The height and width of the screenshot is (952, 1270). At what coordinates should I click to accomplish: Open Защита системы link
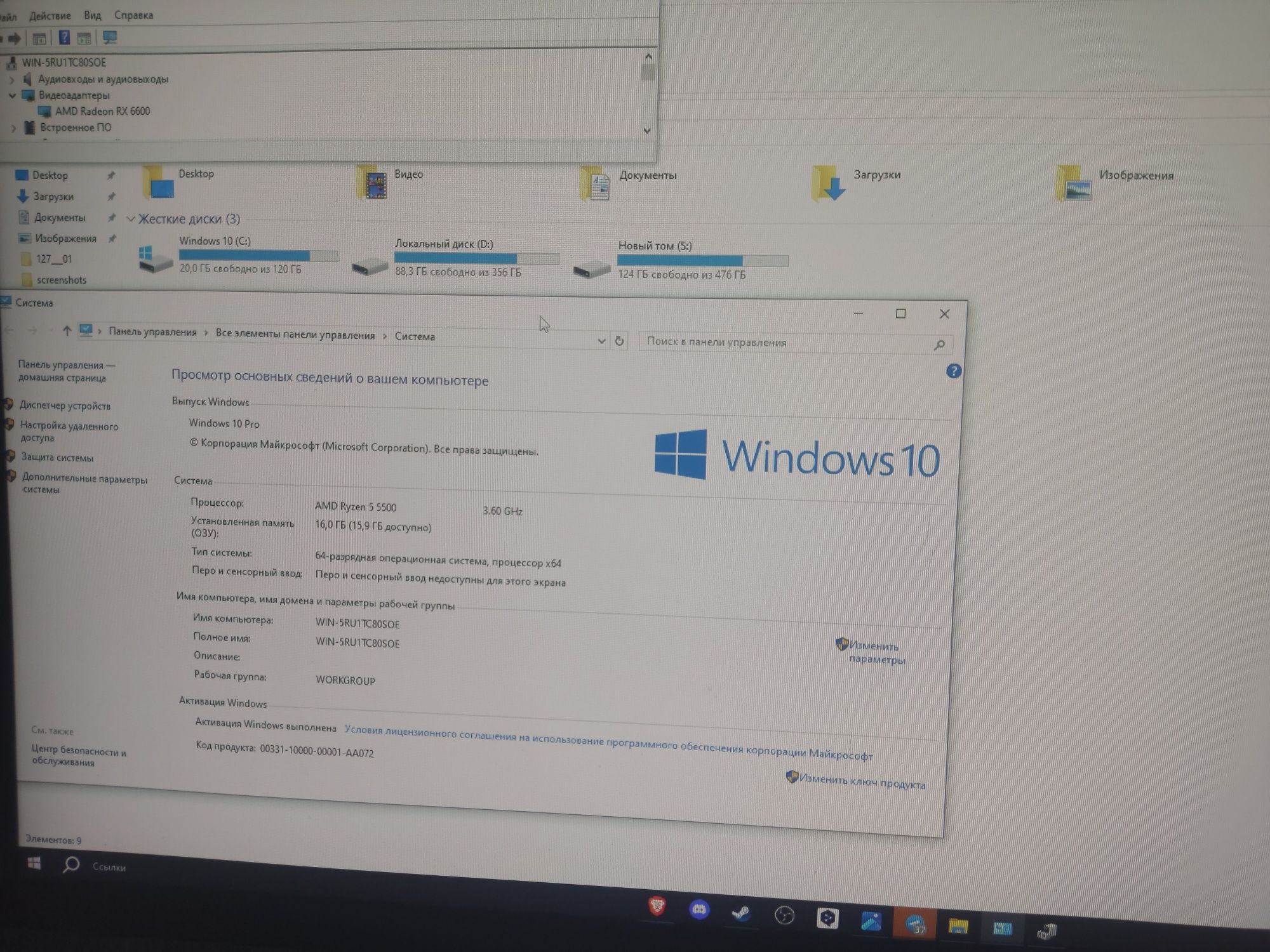point(57,458)
